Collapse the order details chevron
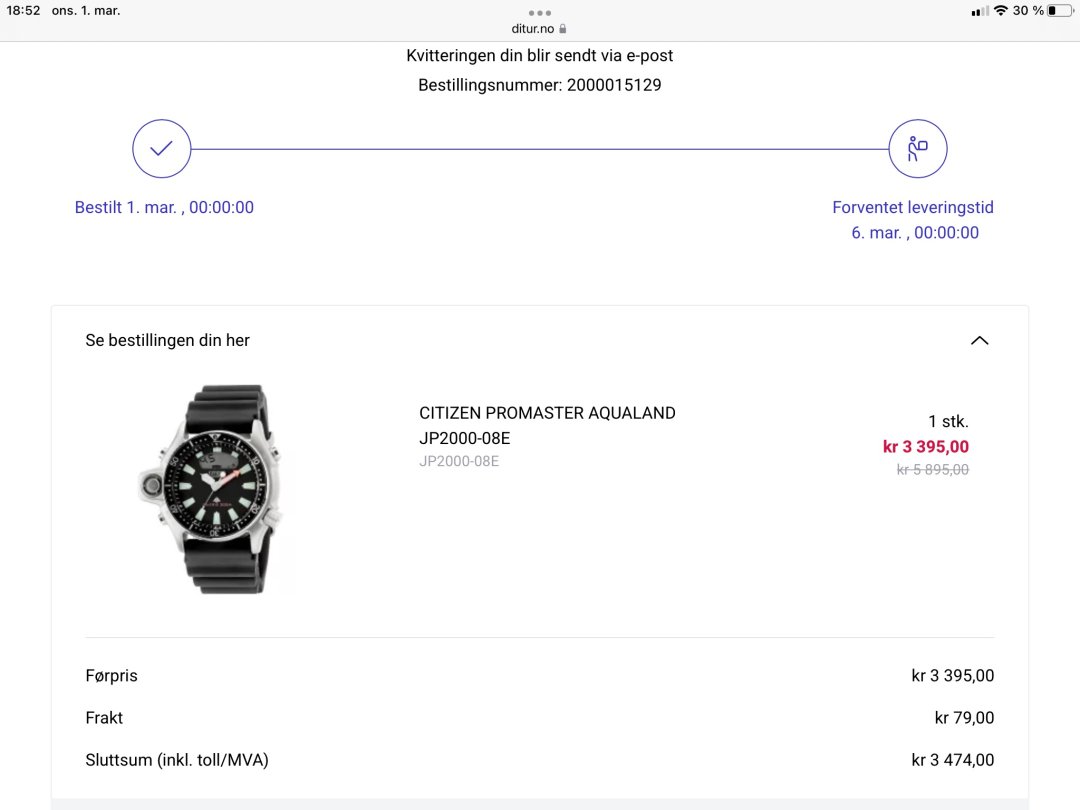This screenshot has height=810, width=1080. click(979, 340)
